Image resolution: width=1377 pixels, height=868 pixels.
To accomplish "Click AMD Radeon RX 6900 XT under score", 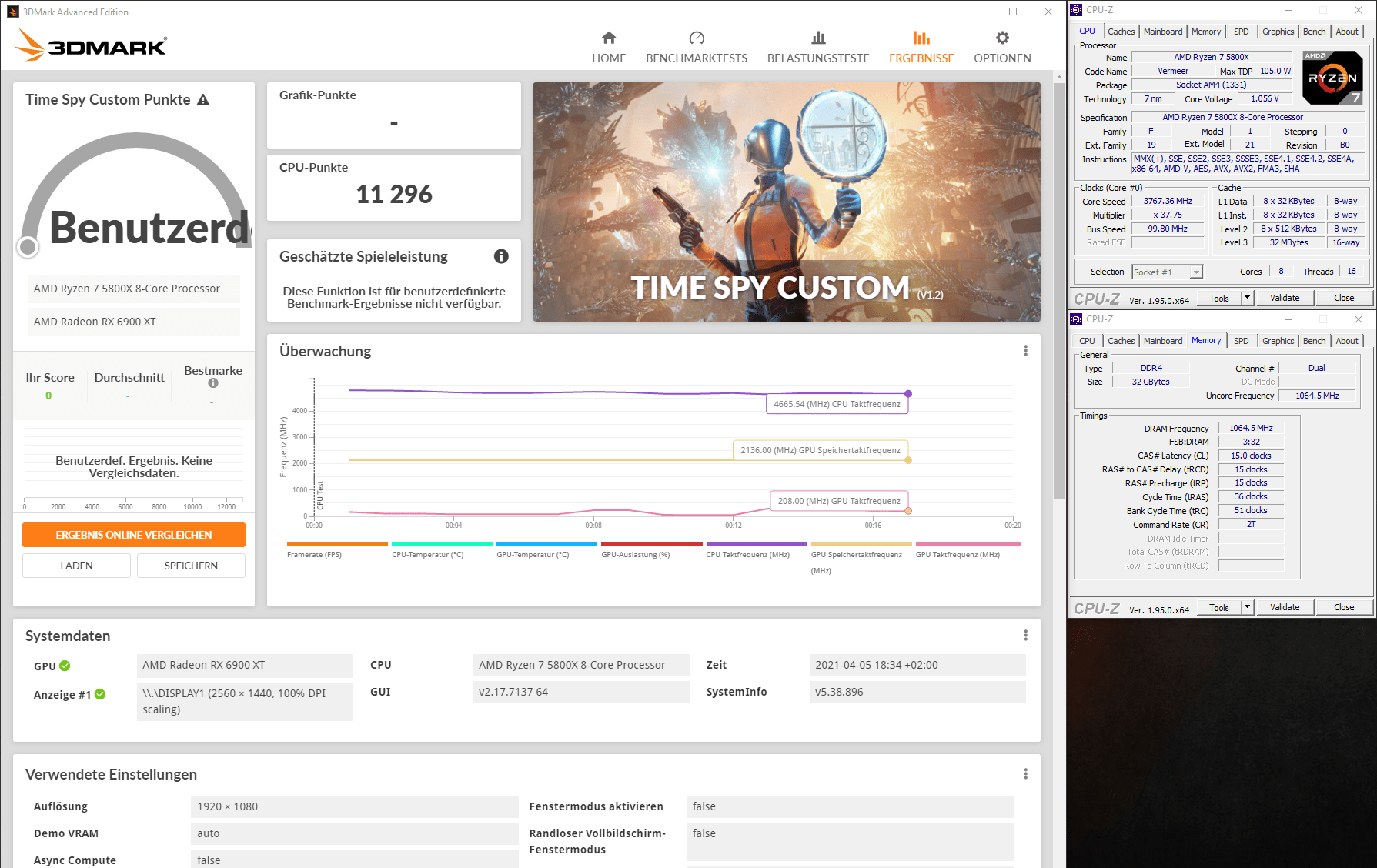I will click(134, 322).
